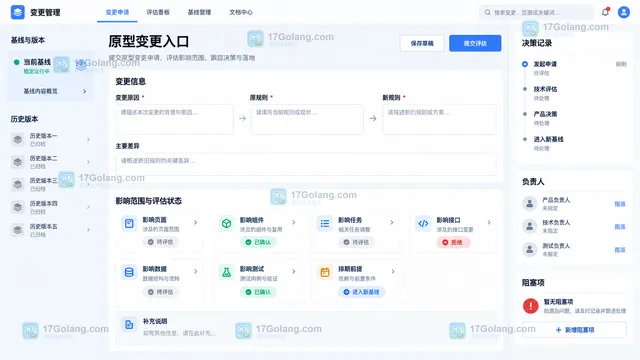Click the 影响组件 cube icon
This screenshot has height=360, width=640.
tap(226, 224)
